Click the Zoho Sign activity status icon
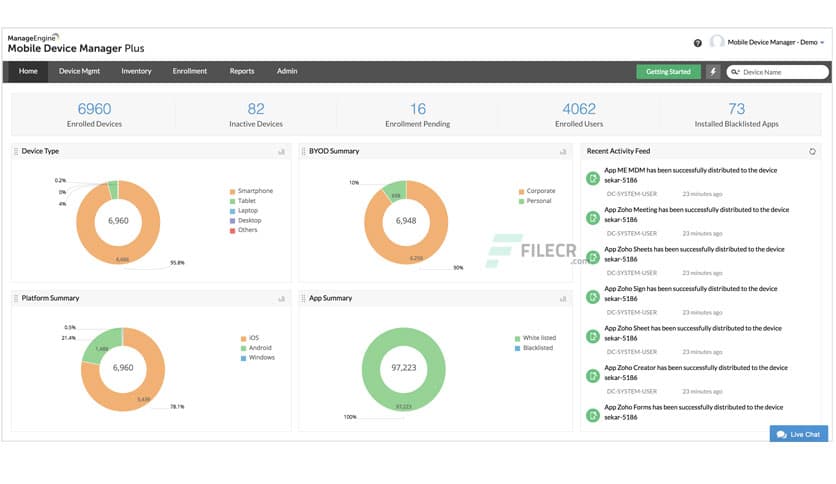Screen dimensions: 836x484 (x=593, y=297)
